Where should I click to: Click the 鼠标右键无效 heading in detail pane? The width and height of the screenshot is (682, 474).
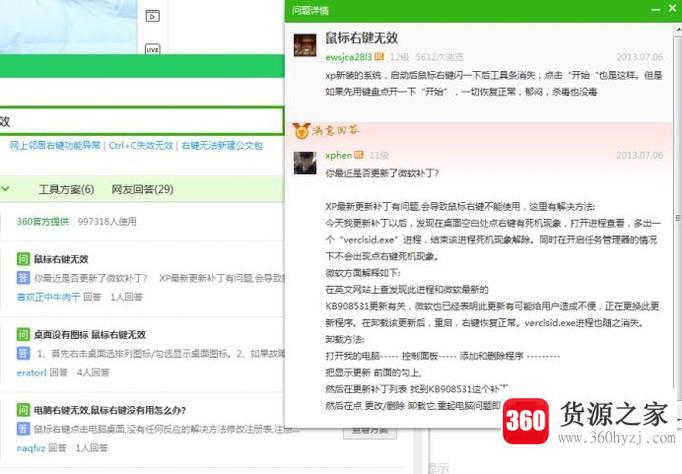pos(361,38)
